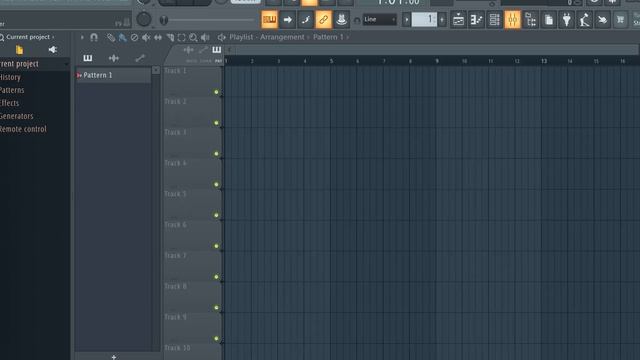Click the pattern number 1 field
The height and width of the screenshot is (360, 640).
click(424, 20)
